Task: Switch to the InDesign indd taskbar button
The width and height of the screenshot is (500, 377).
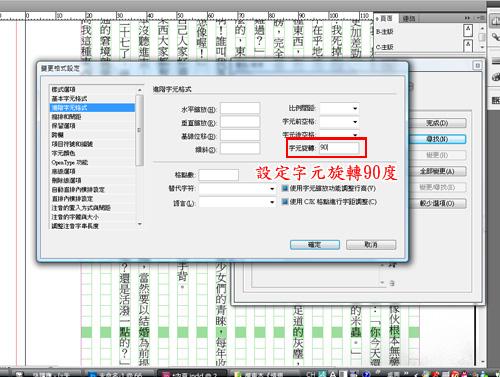Action: pos(193,374)
